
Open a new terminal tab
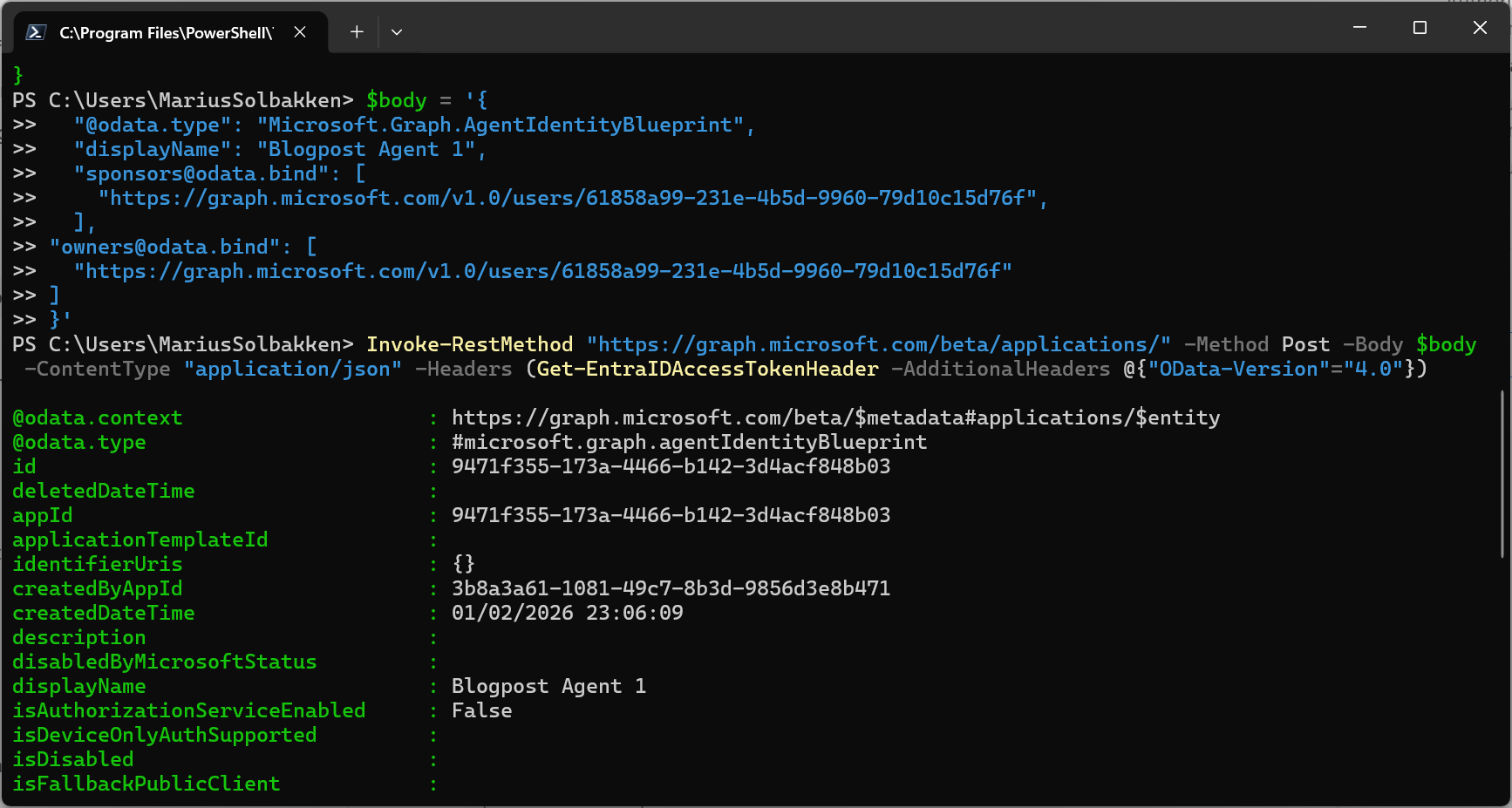click(x=357, y=32)
